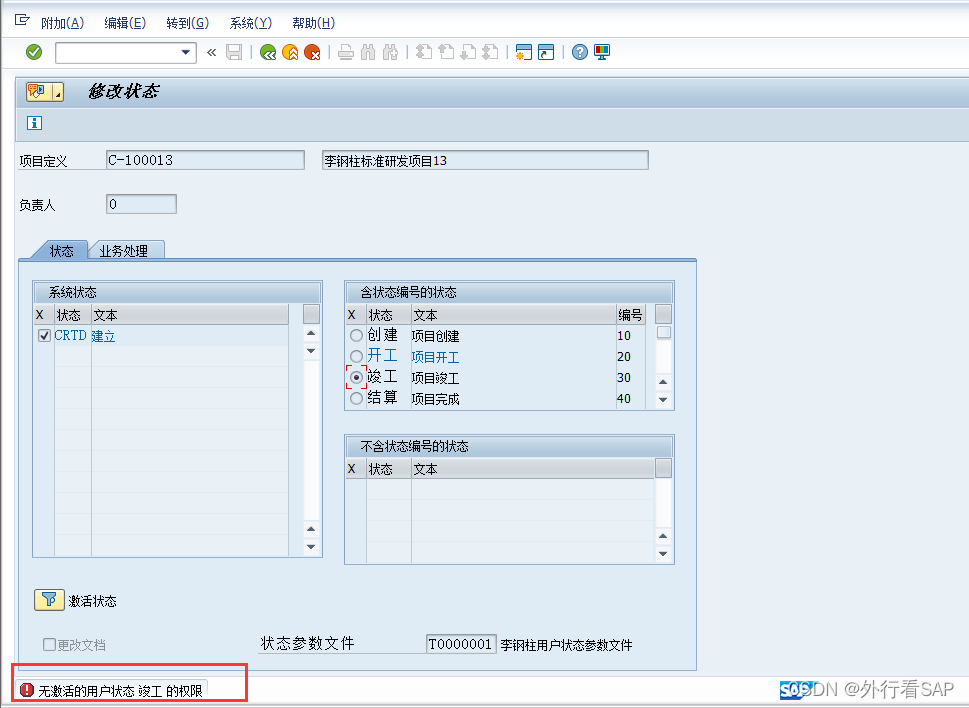
Task: Click the green Back arrow icon
Action: point(268,53)
